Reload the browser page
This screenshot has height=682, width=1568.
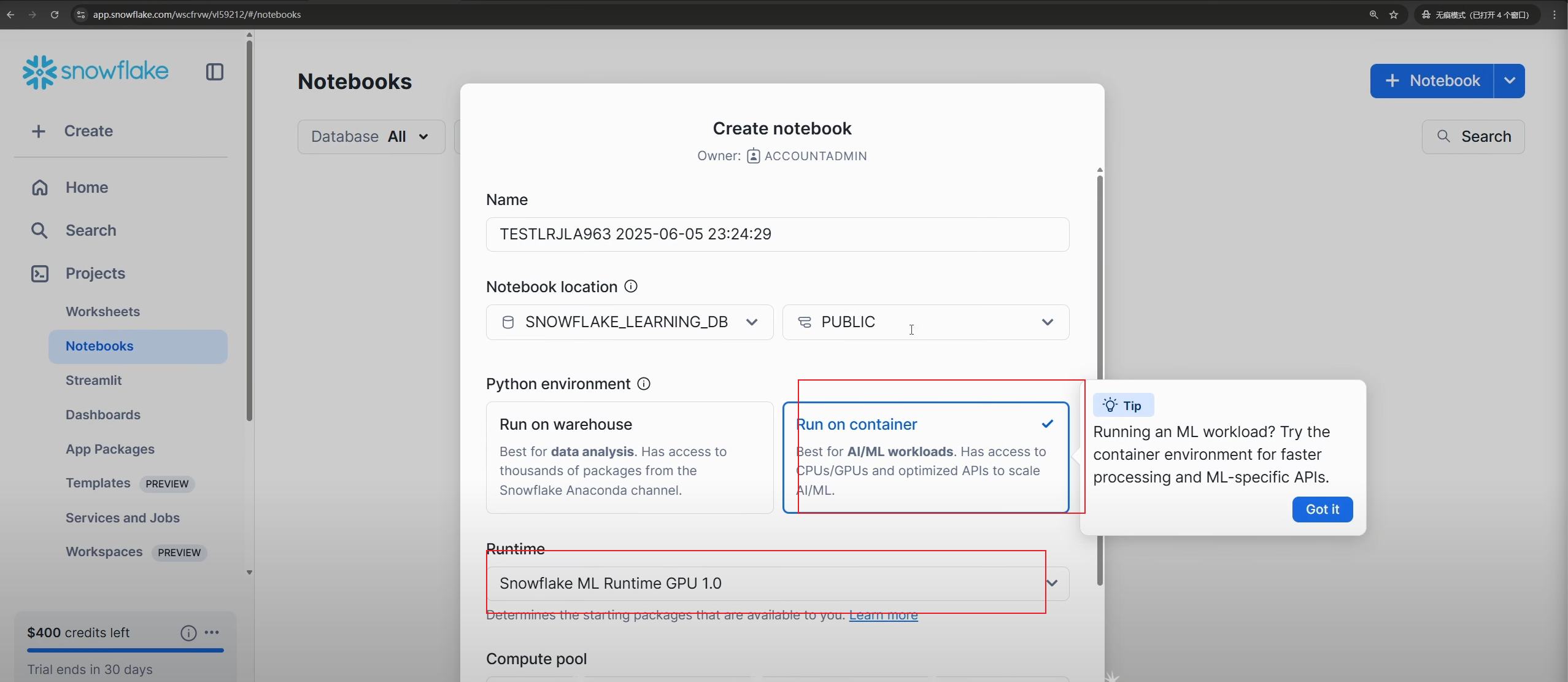click(55, 14)
